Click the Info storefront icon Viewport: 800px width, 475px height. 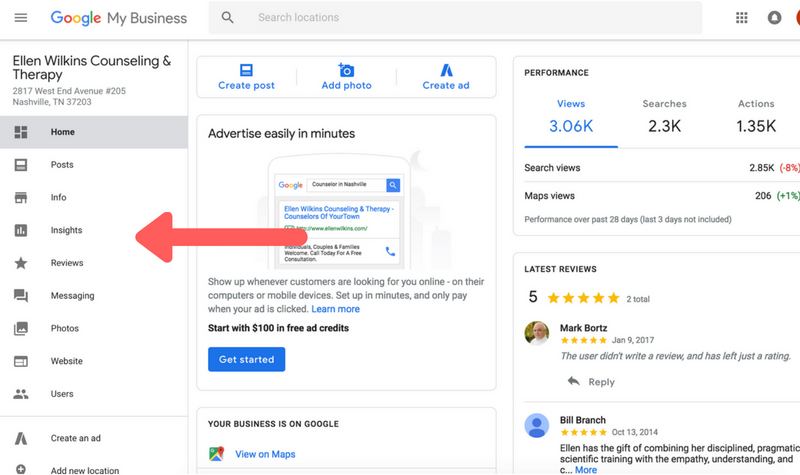[x=21, y=197]
